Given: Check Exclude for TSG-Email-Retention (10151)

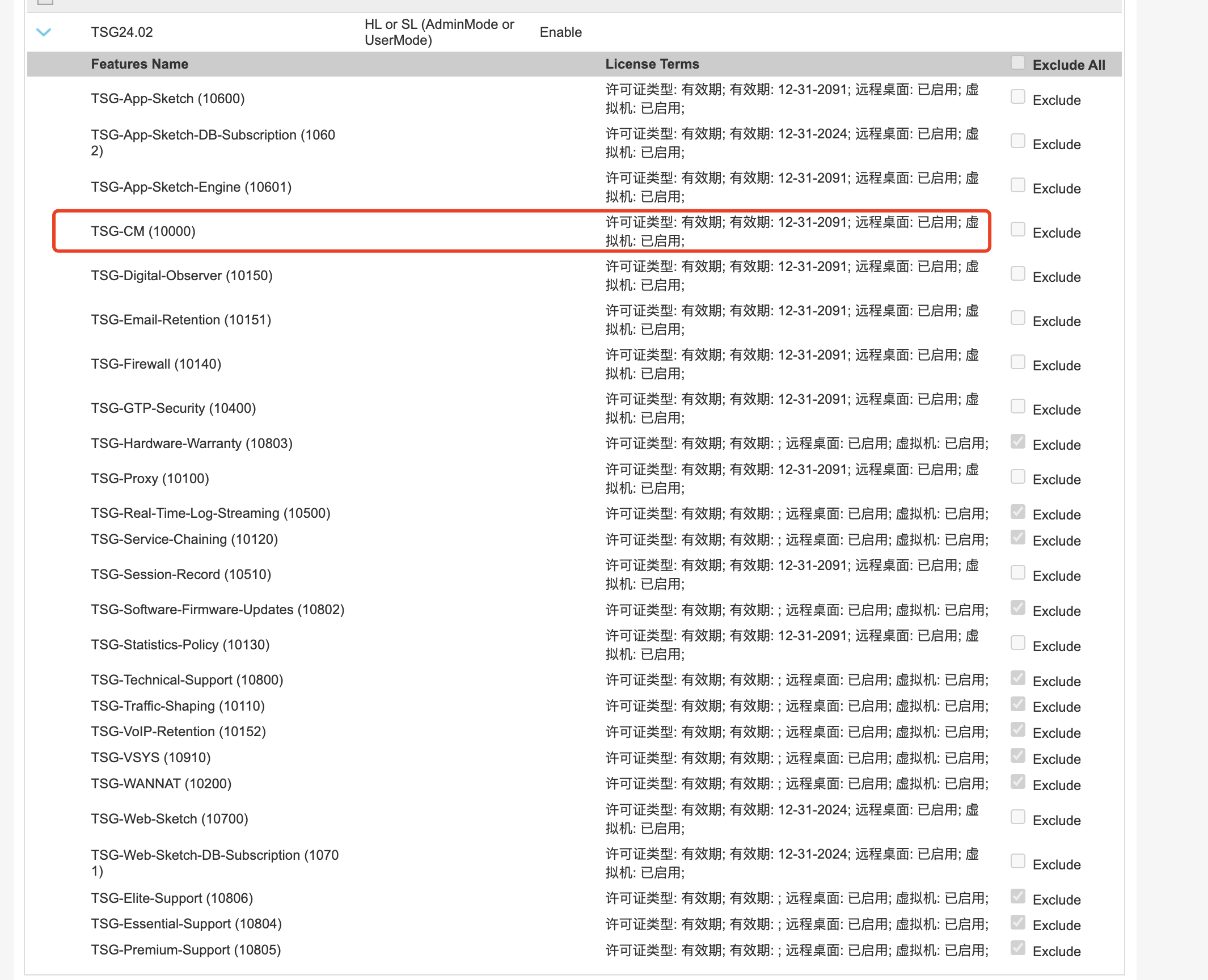Looking at the screenshot, I should point(1018,318).
